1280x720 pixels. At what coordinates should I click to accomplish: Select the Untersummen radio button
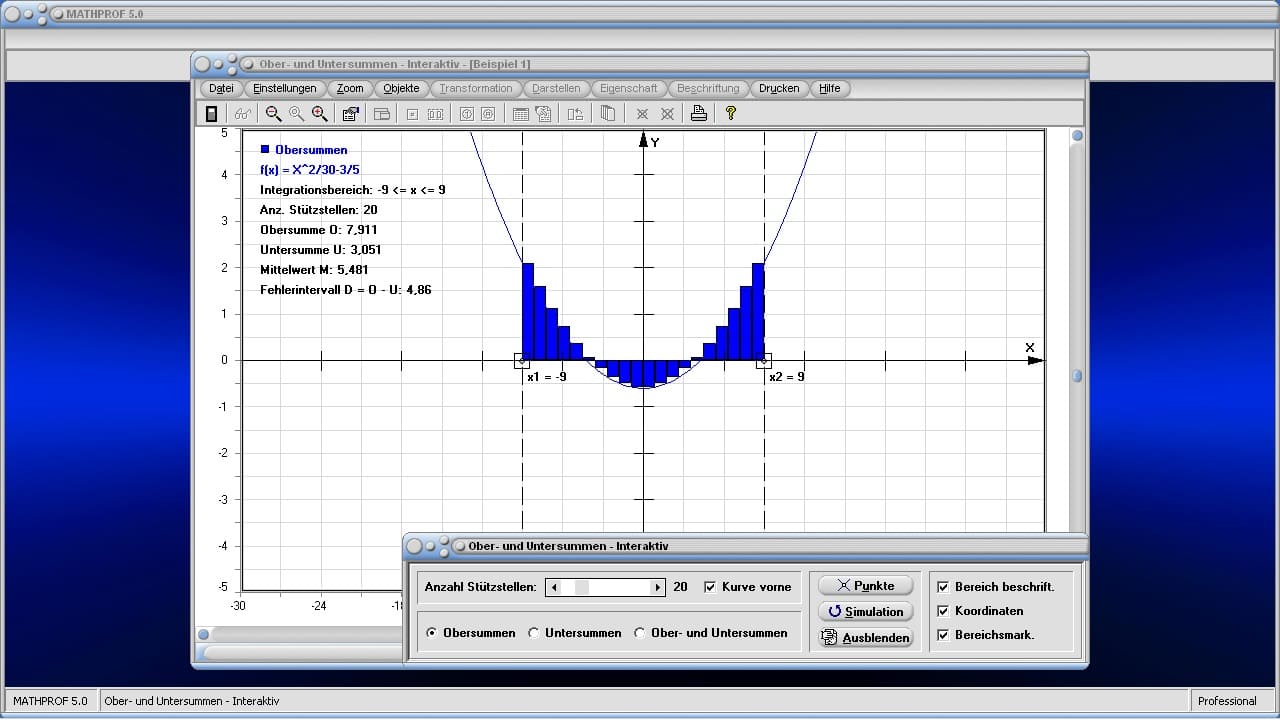click(x=534, y=633)
